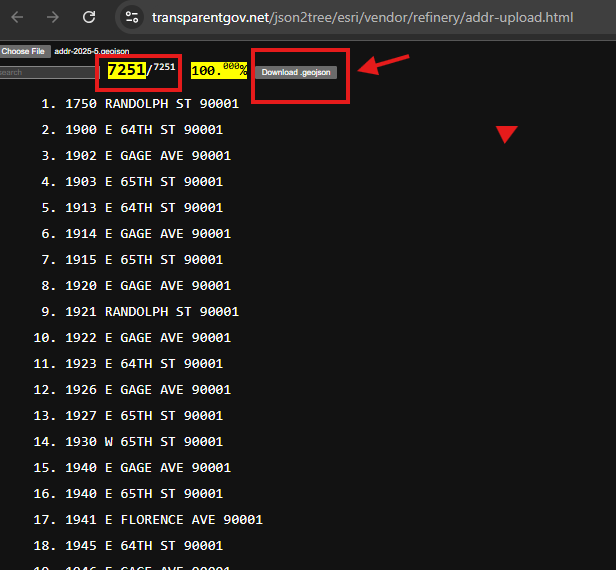616x570 pixels.
Task: Click the yellow 100.000% progress indicator
Action: point(218,71)
